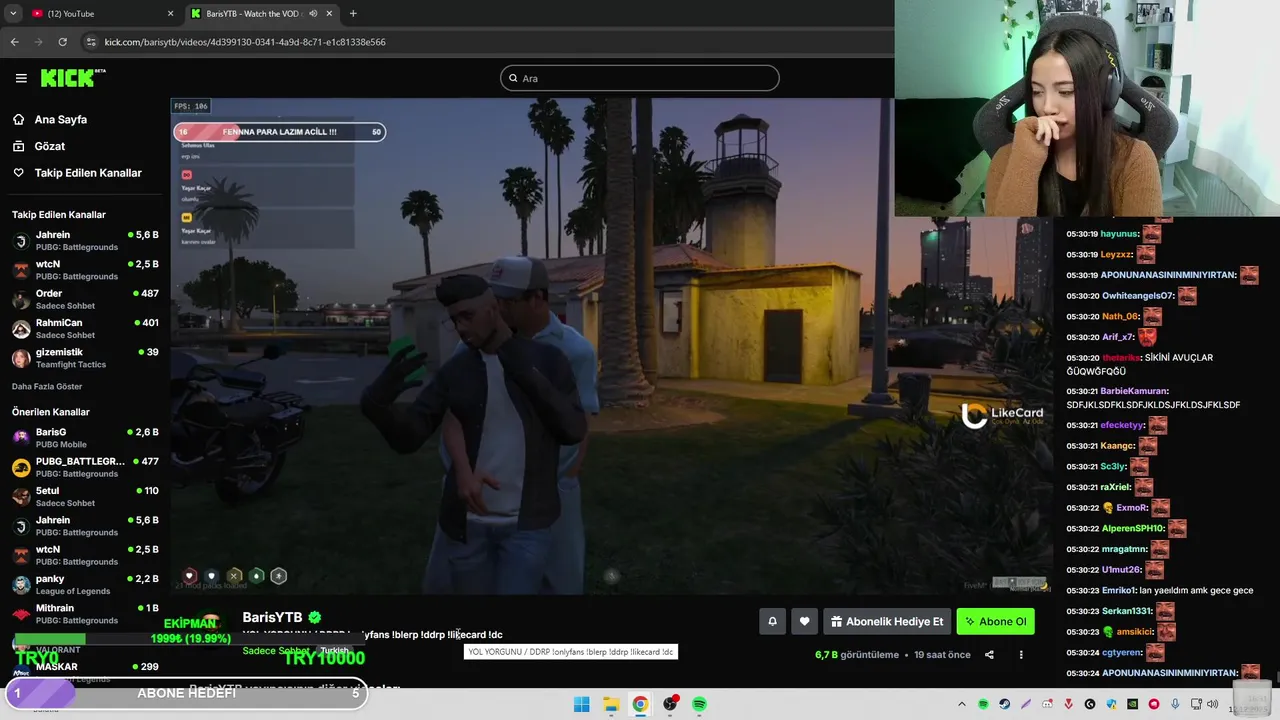This screenshot has width=1280, height=720.
Task: Open Windows Start menu
Action: (x=581, y=704)
